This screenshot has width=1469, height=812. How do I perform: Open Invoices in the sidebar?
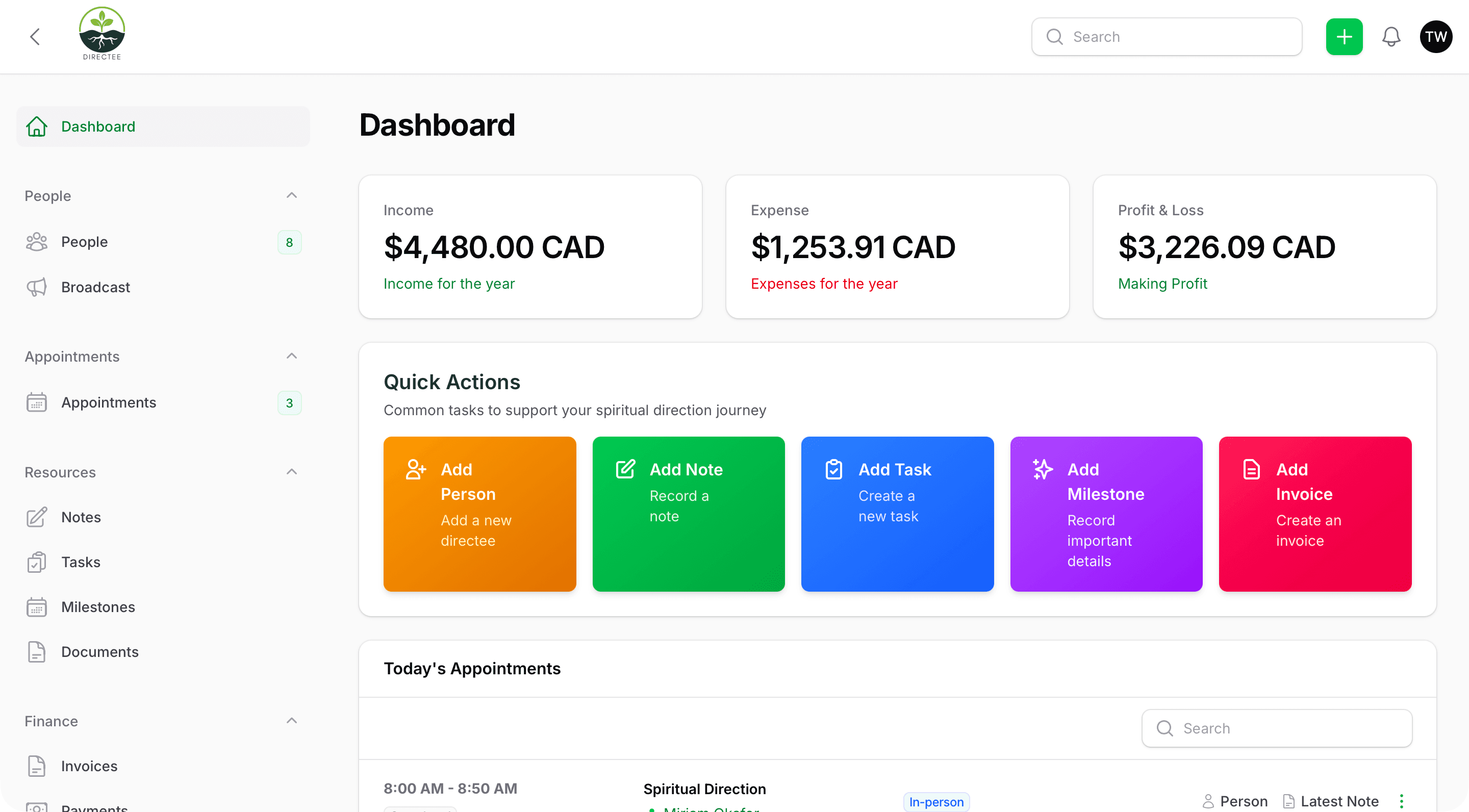163,767
